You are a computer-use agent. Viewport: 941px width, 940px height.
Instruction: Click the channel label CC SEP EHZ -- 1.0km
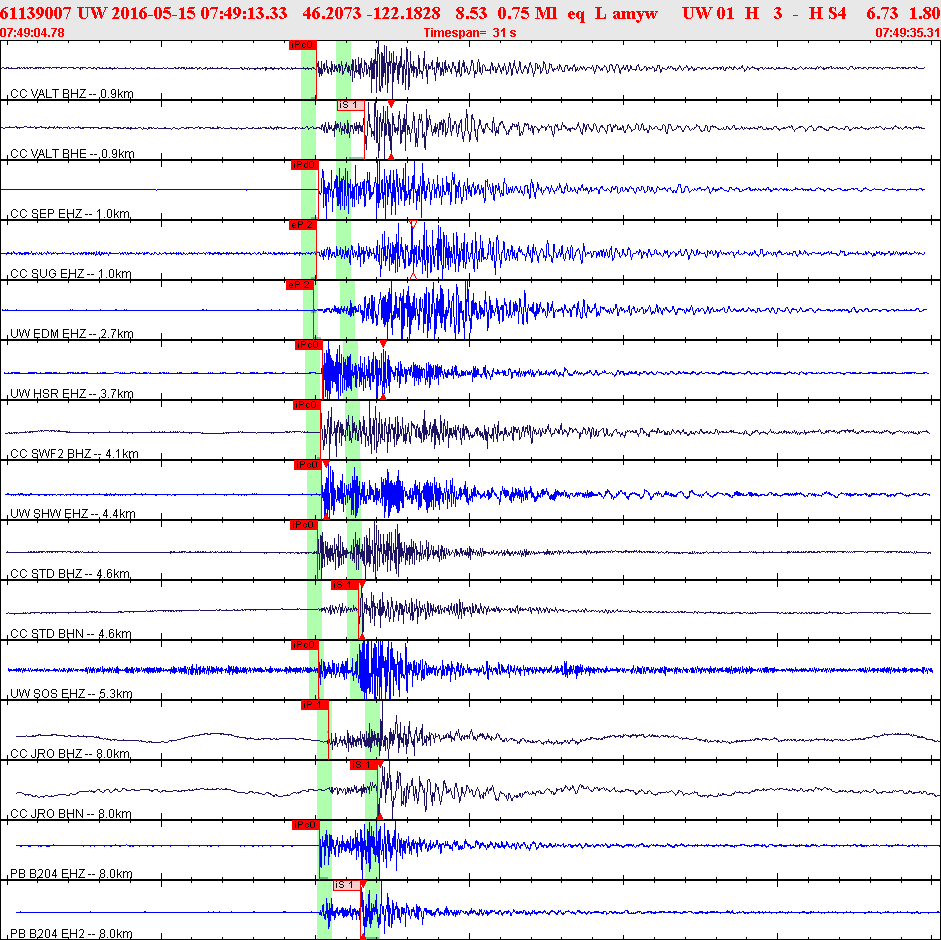click(70, 214)
